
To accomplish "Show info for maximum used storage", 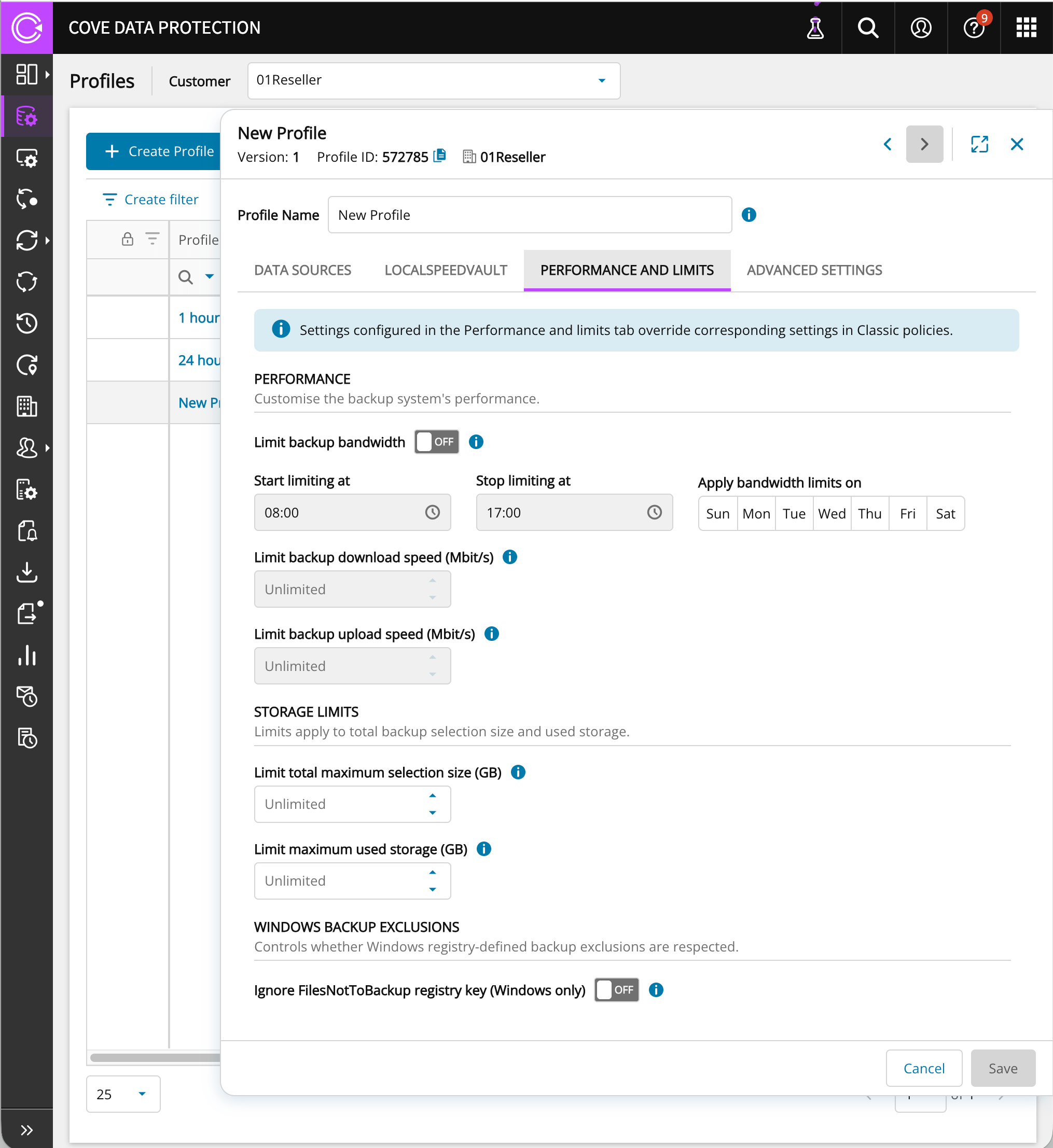I will (x=483, y=849).
